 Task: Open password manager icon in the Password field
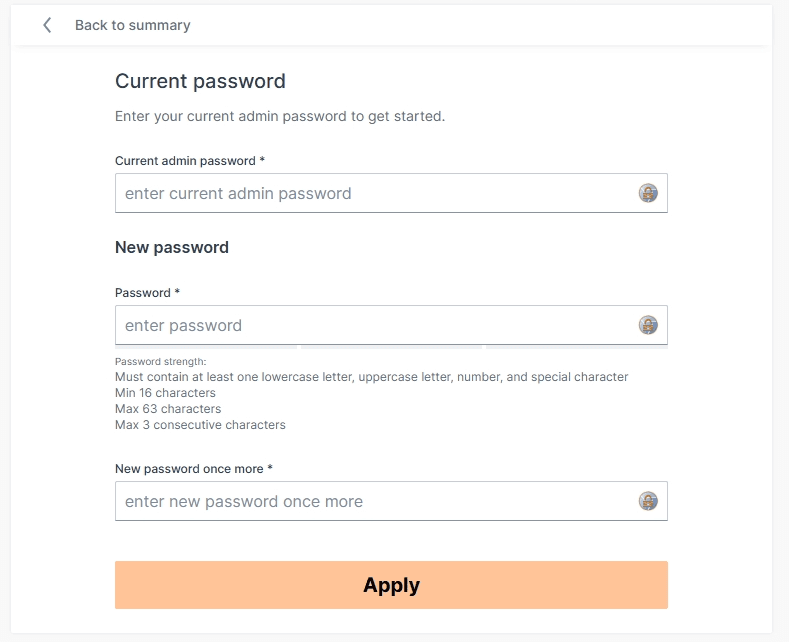648,325
